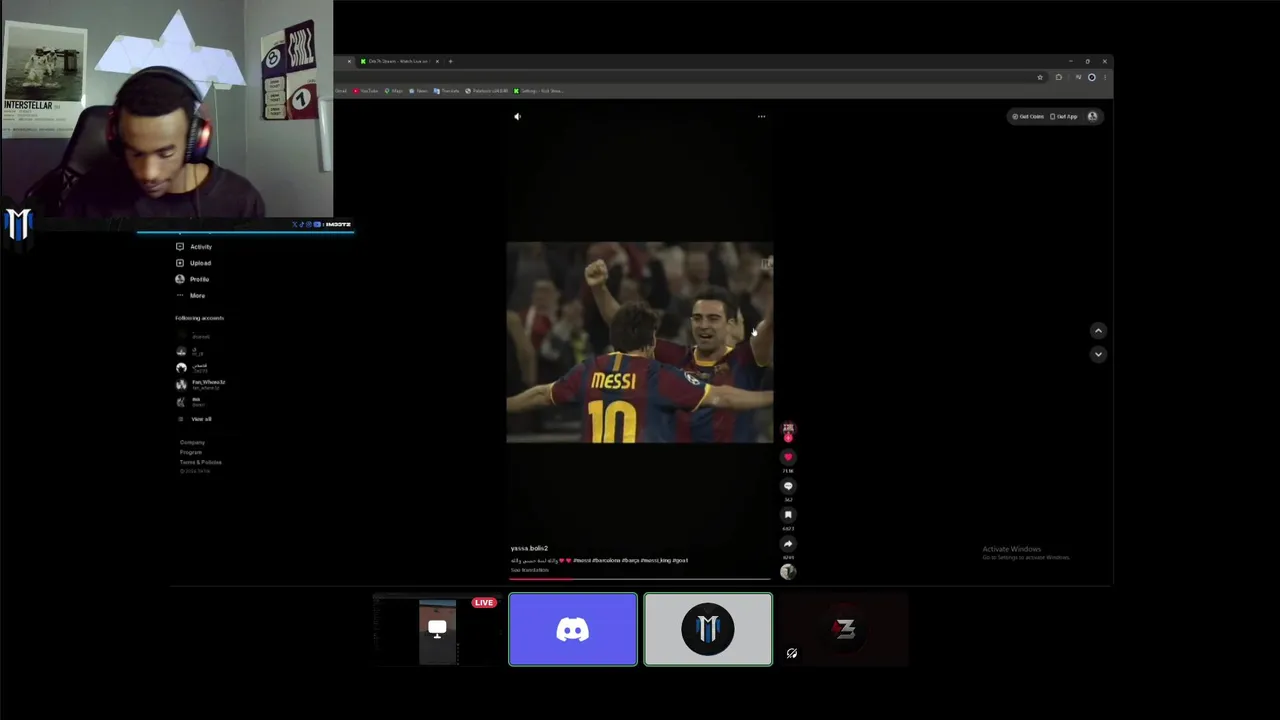Click the webcam overlay of the streamer
The height and width of the screenshot is (720, 1280).
[x=166, y=108]
